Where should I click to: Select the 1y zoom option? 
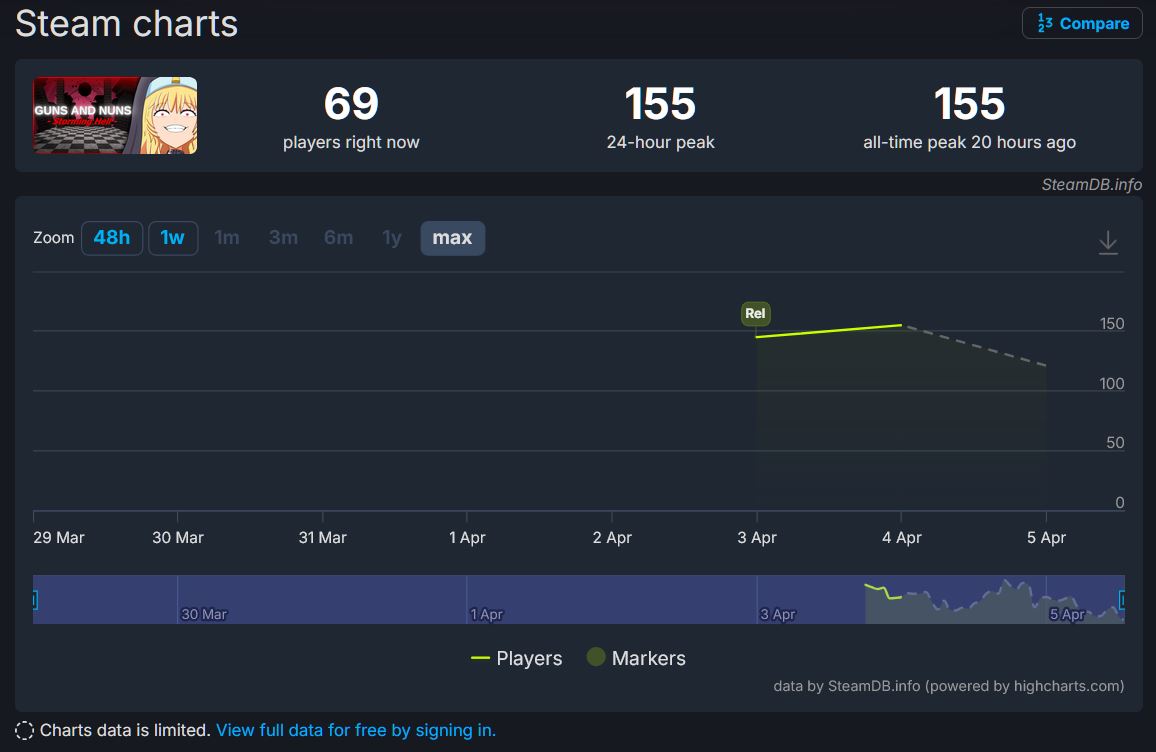coord(391,238)
